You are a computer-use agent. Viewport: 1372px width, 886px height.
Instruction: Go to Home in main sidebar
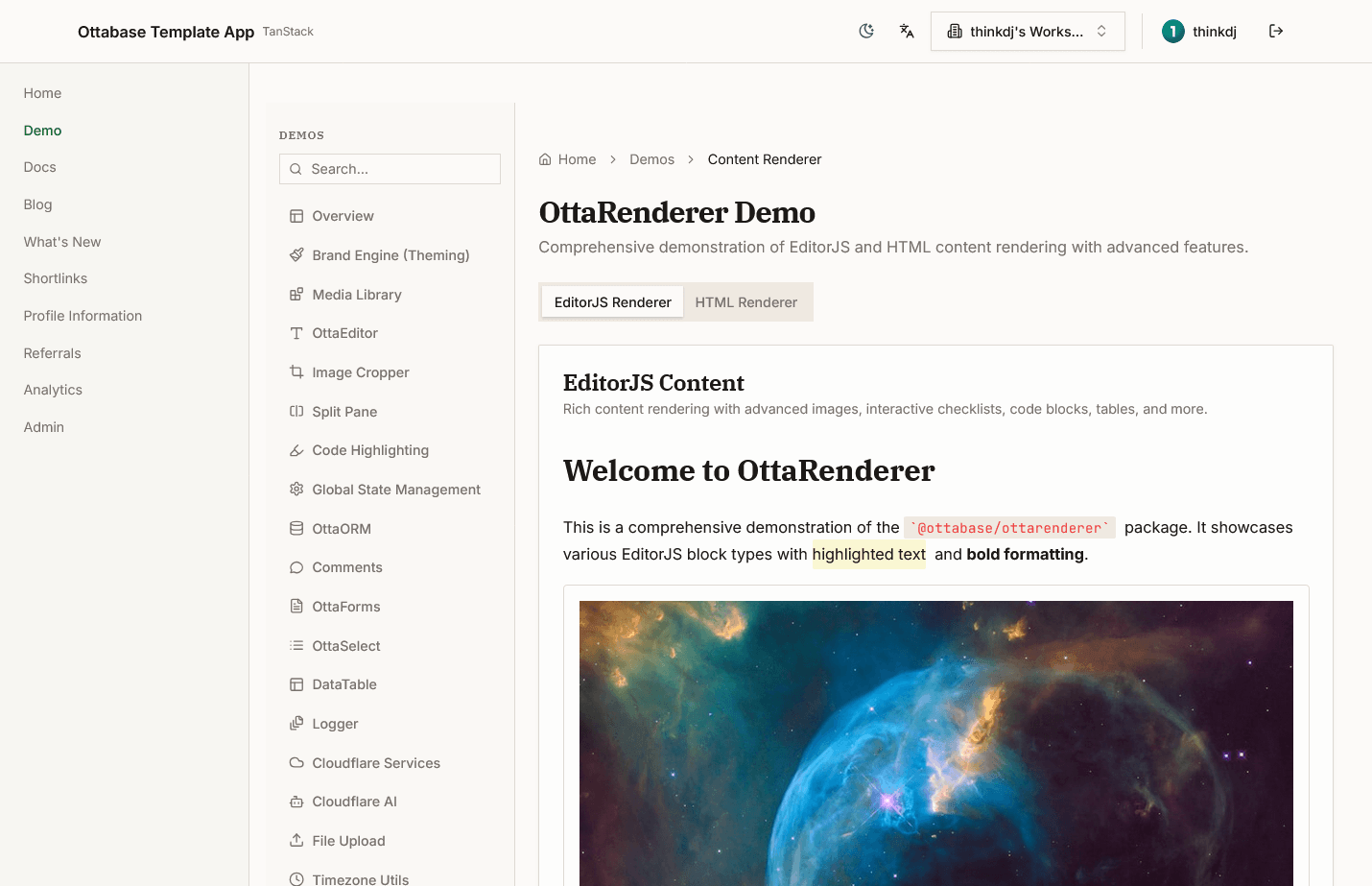pyautogui.click(x=42, y=93)
